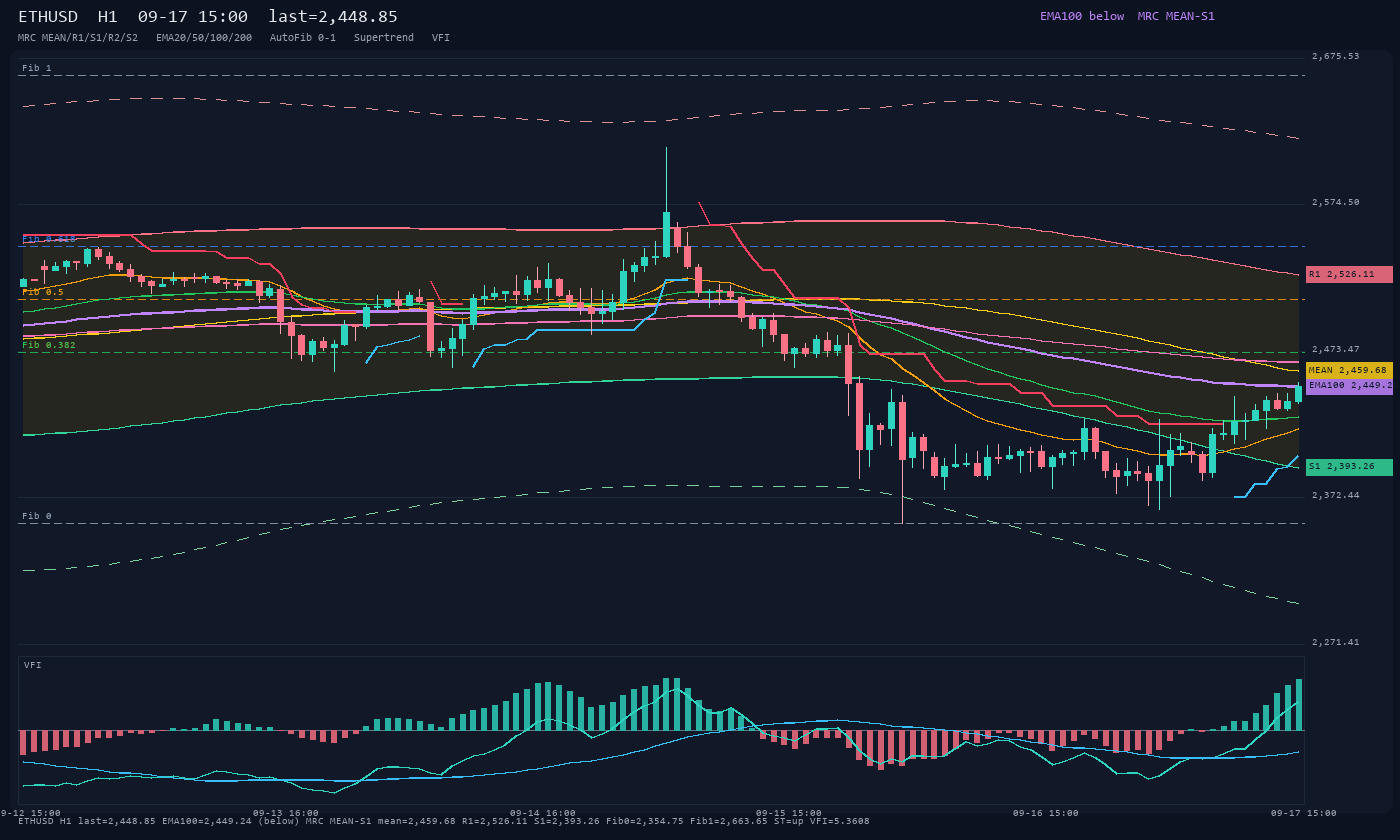This screenshot has width=1400, height=840.
Task: Click the VFI panel title
Action: pyautogui.click(x=33, y=665)
